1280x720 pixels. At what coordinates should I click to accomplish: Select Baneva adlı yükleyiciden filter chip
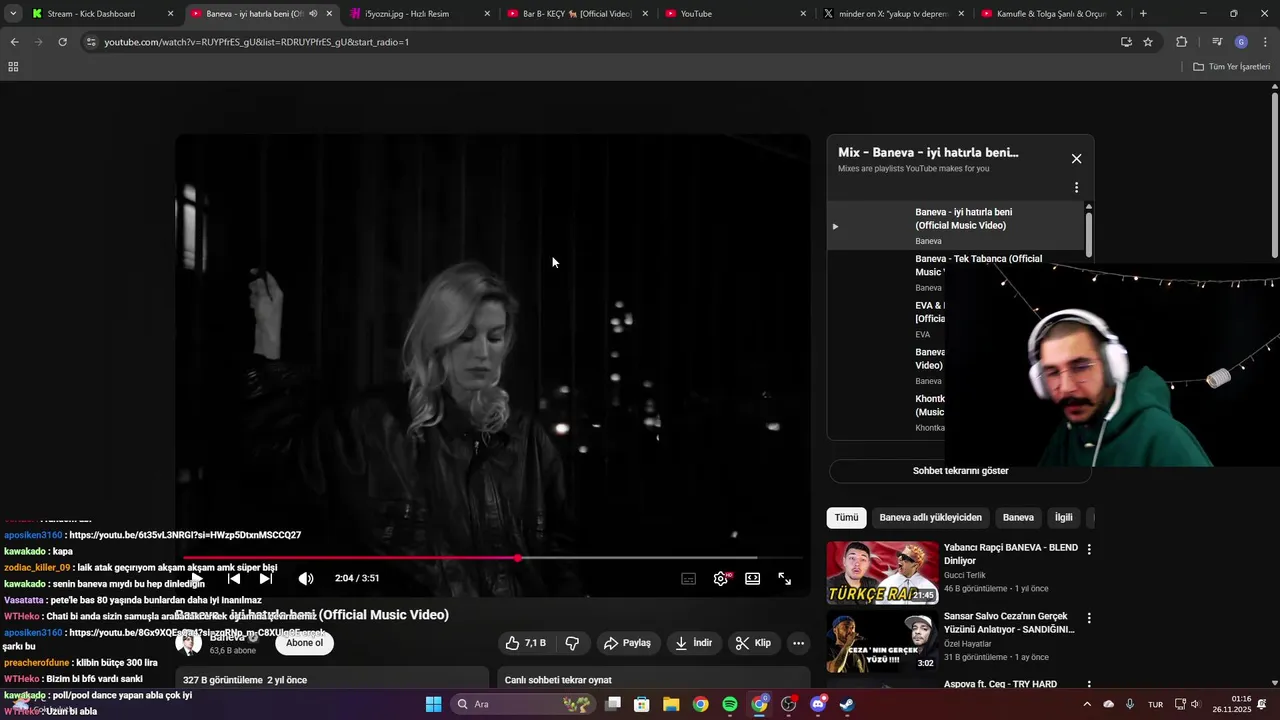(x=930, y=518)
